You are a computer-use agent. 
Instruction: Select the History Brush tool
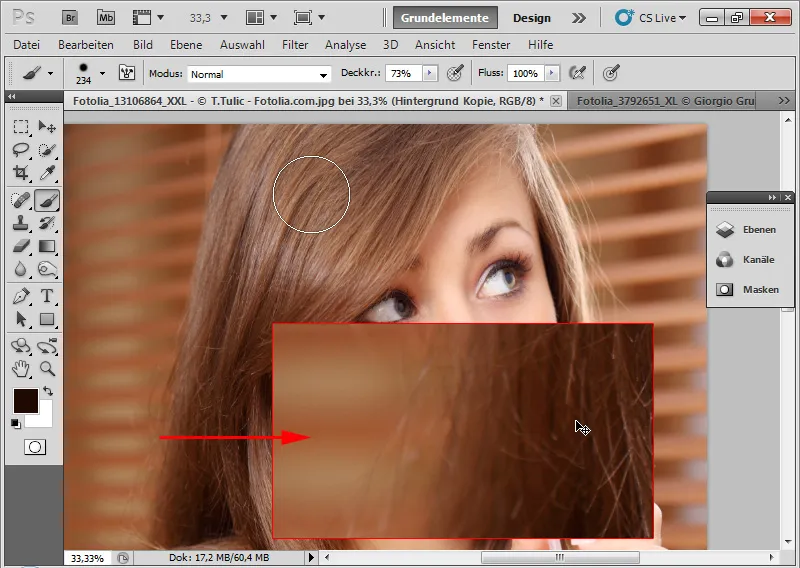(x=47, y=223)
